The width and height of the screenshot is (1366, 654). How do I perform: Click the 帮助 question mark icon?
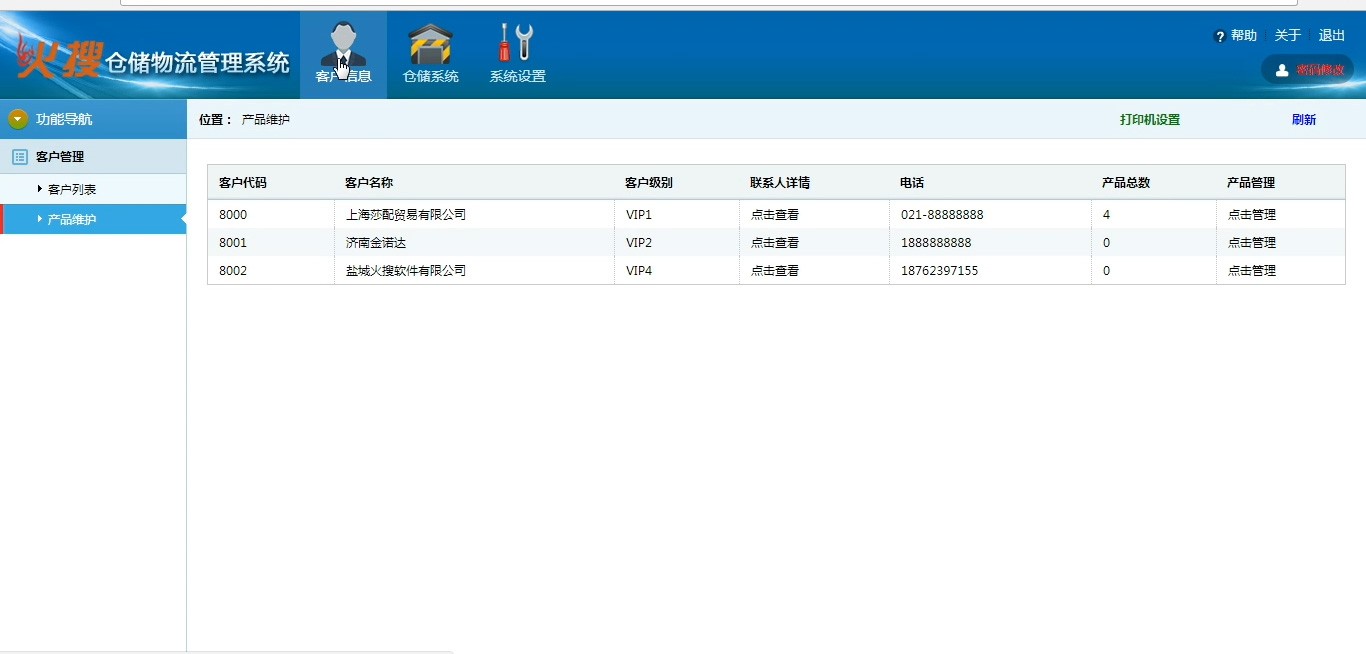(x=1220, y=36)
